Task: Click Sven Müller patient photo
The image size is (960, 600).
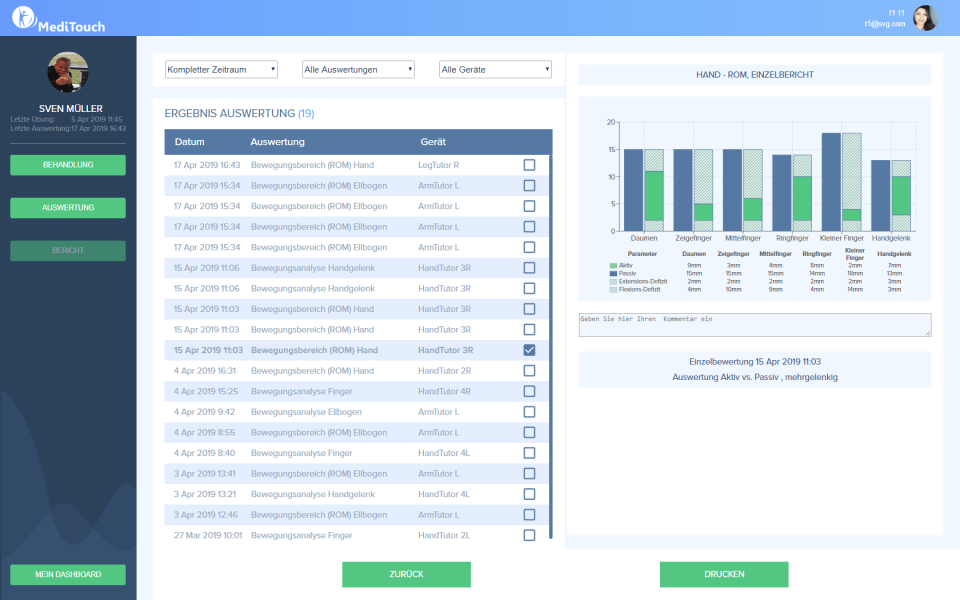Action: (x=68, y=73)
